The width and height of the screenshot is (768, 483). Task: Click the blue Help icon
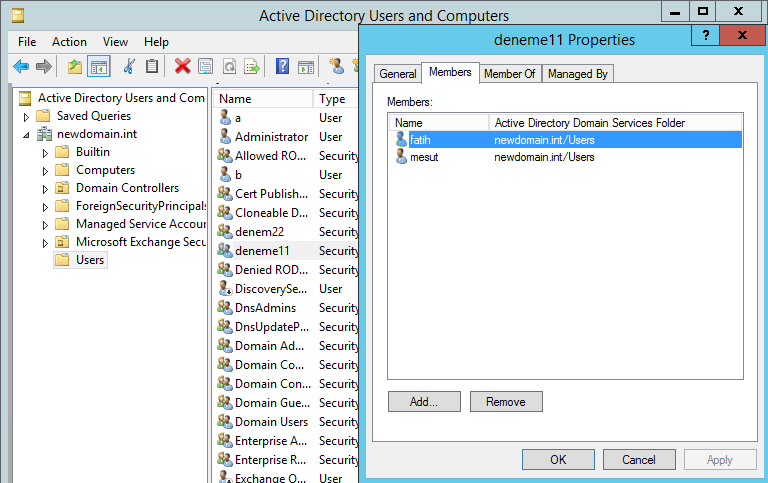[x=282, y=67]
